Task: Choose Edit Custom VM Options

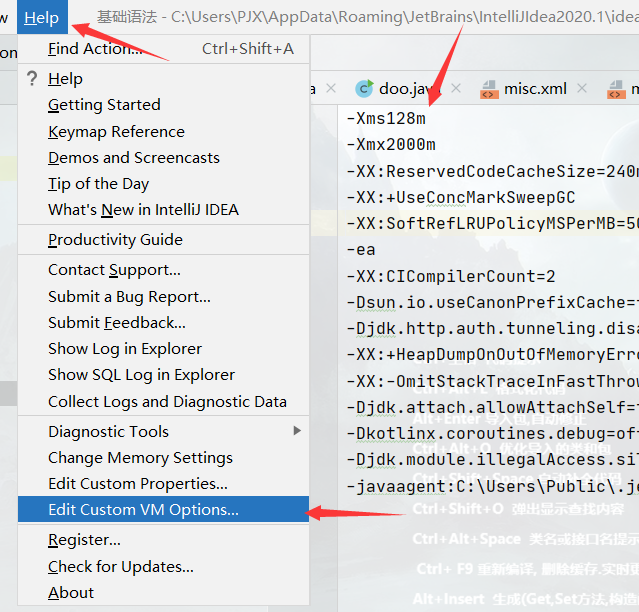Action: 163,509
